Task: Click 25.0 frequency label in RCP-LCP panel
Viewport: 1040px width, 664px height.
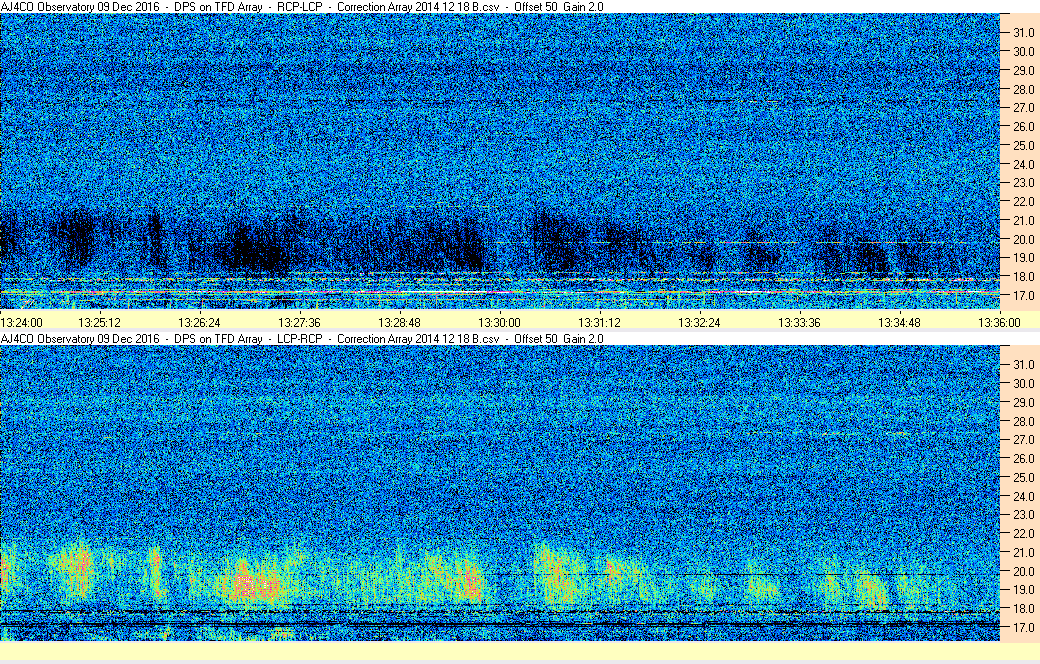Action: [1023, 145]
